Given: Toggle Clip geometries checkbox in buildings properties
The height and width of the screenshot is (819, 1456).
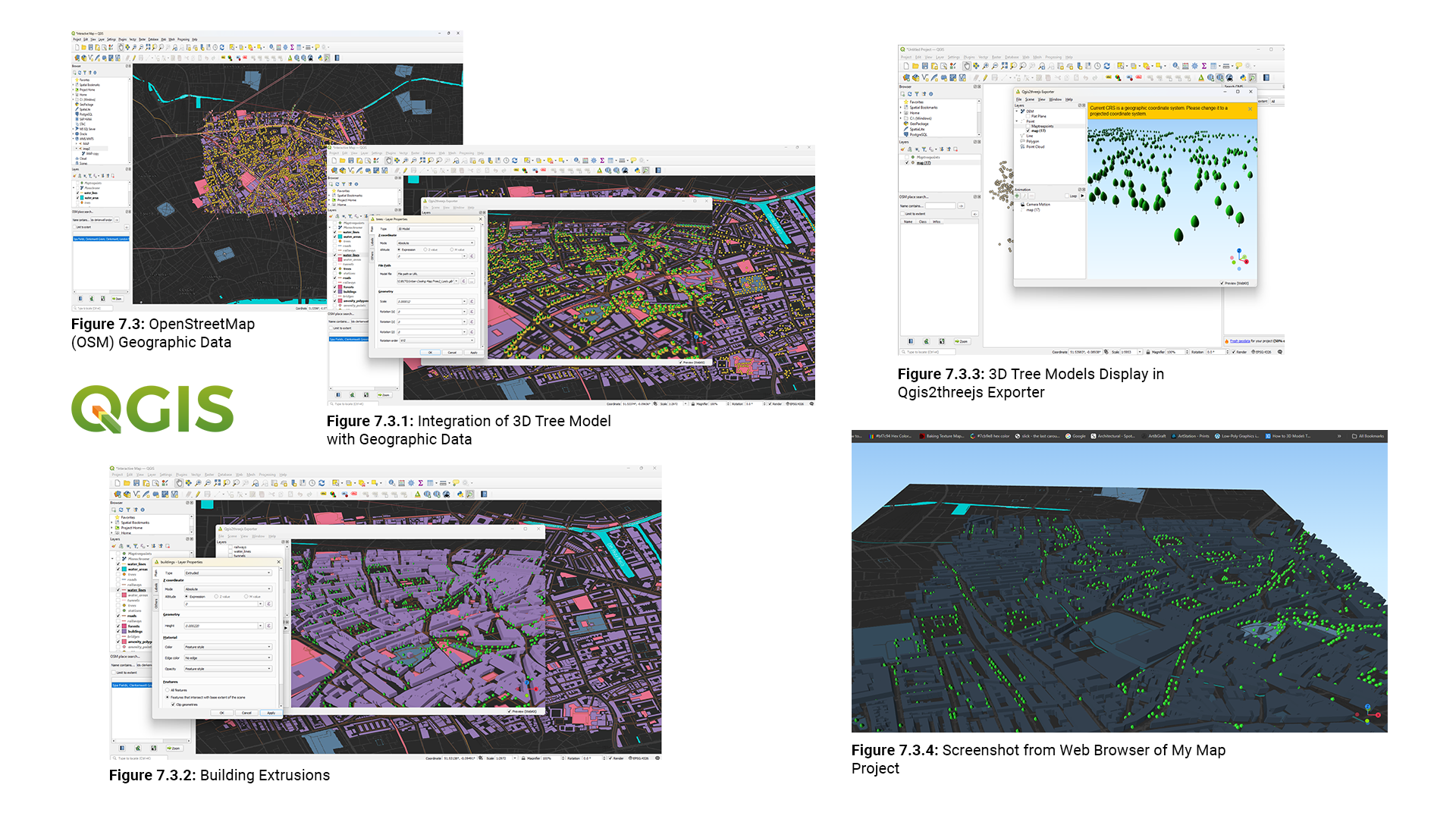Looking at the screenshot, I should pyautogui.click(x=173, y=704).
